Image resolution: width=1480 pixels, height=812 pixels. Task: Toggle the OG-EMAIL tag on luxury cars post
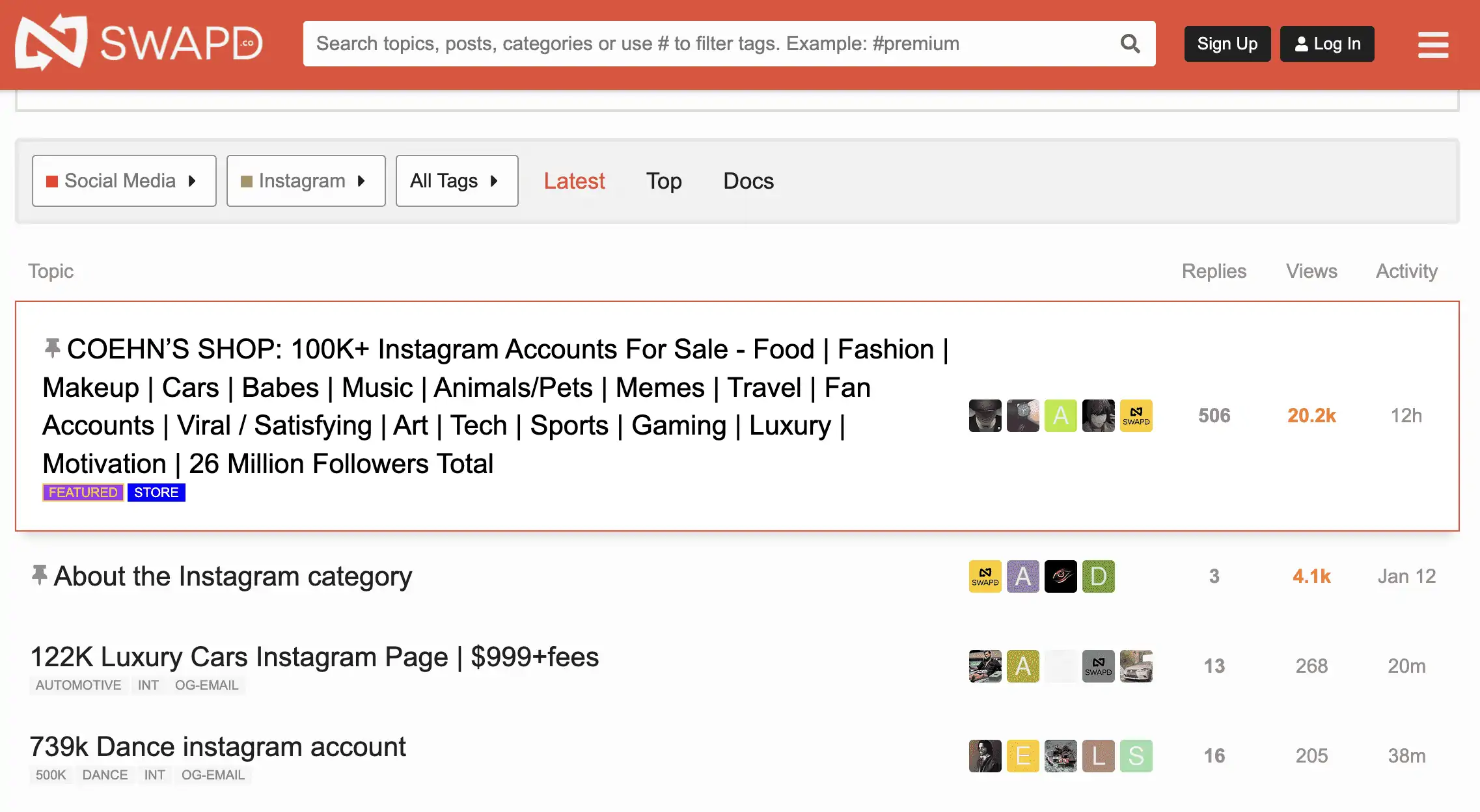[x=207, y=685]
